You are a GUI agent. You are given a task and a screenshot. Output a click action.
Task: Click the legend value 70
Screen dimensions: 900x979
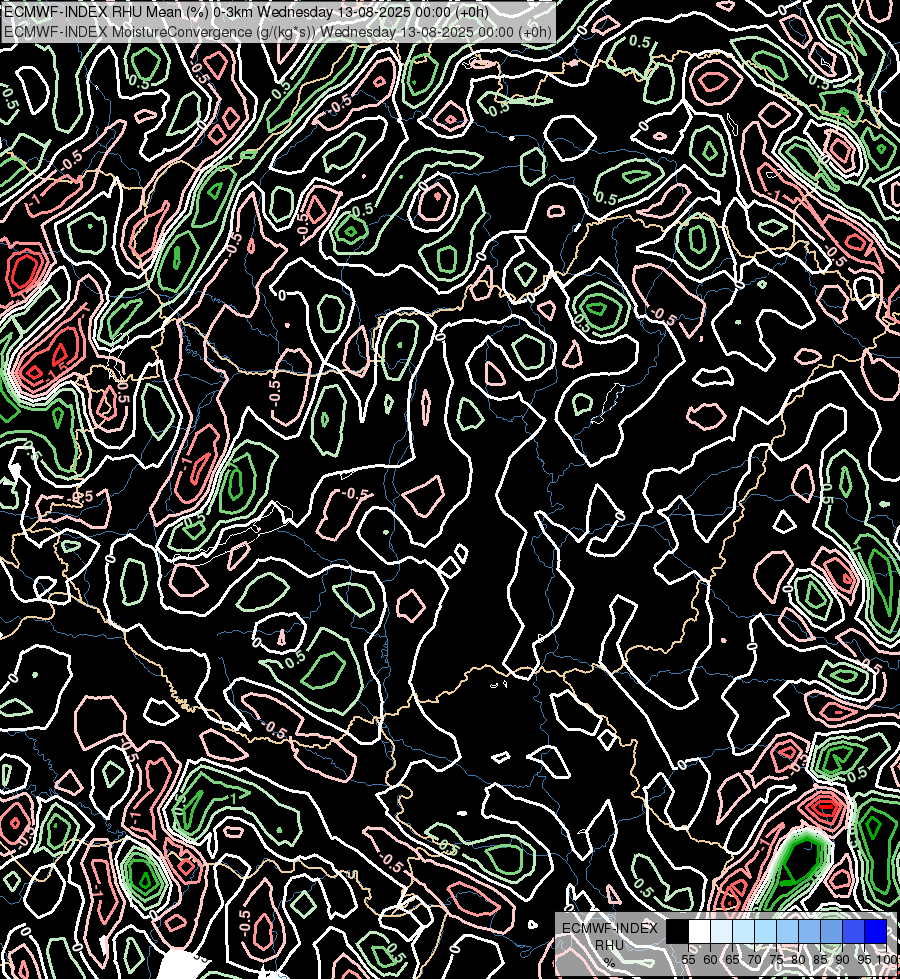(754, 960)
